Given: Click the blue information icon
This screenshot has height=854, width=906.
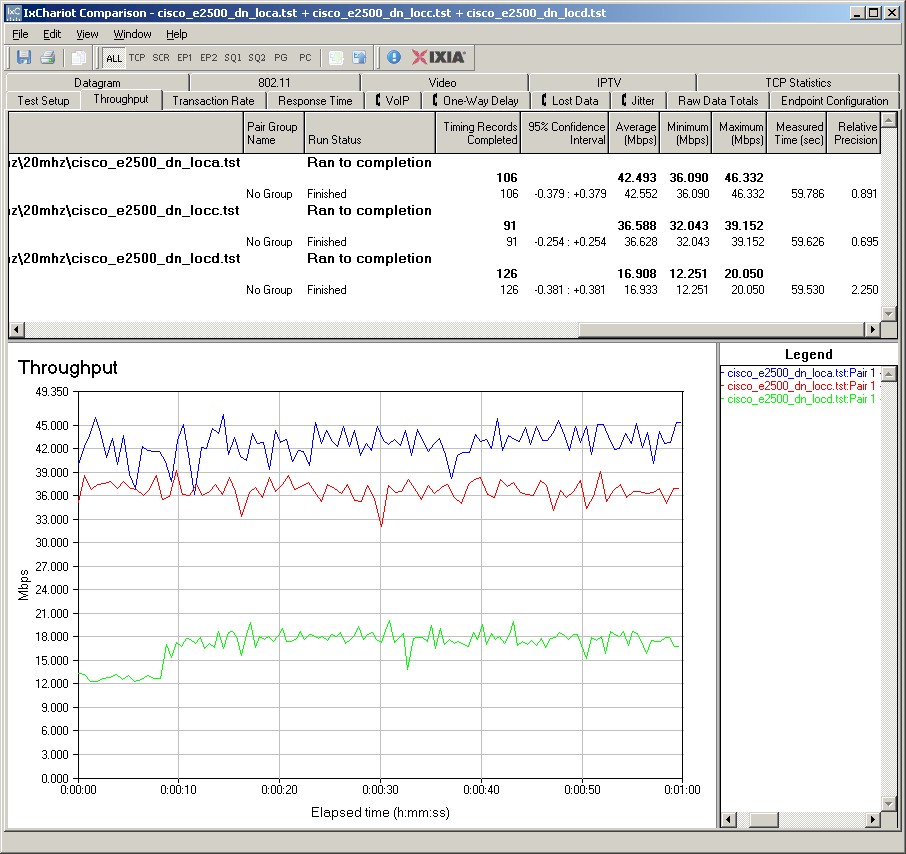Looking at the screenshot, I should [x=393, y=57].
